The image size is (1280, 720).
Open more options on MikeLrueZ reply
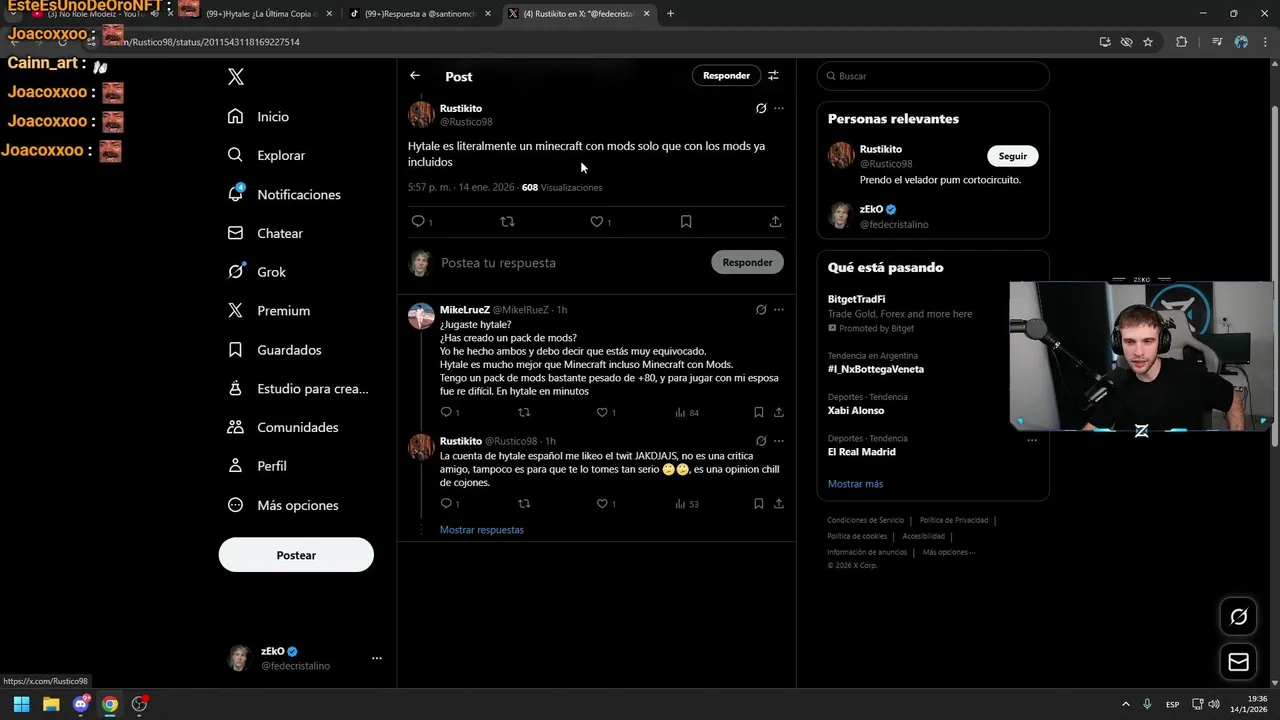click(779, 310)
